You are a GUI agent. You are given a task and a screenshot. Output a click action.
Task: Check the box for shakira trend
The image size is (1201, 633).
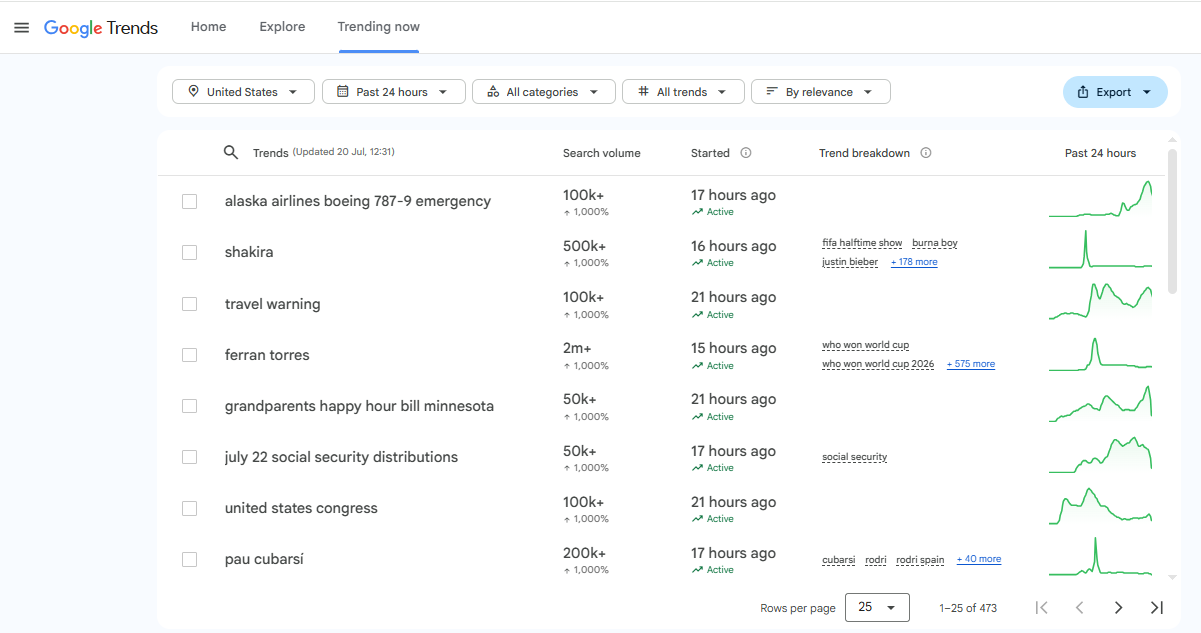190,253
